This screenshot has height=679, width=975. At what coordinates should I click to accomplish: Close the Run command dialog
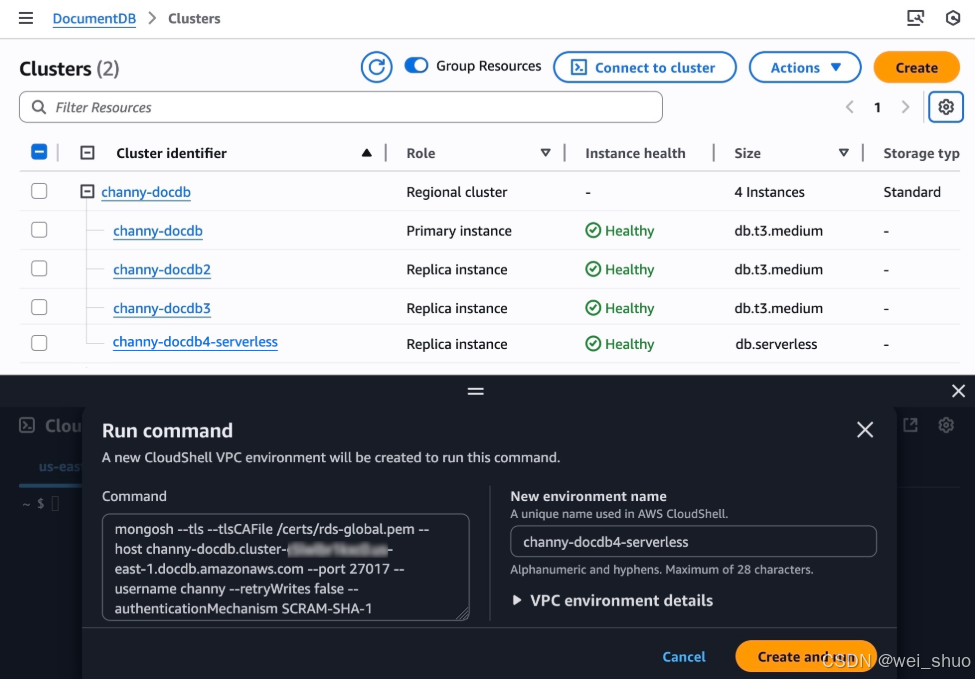click(865, 430)
